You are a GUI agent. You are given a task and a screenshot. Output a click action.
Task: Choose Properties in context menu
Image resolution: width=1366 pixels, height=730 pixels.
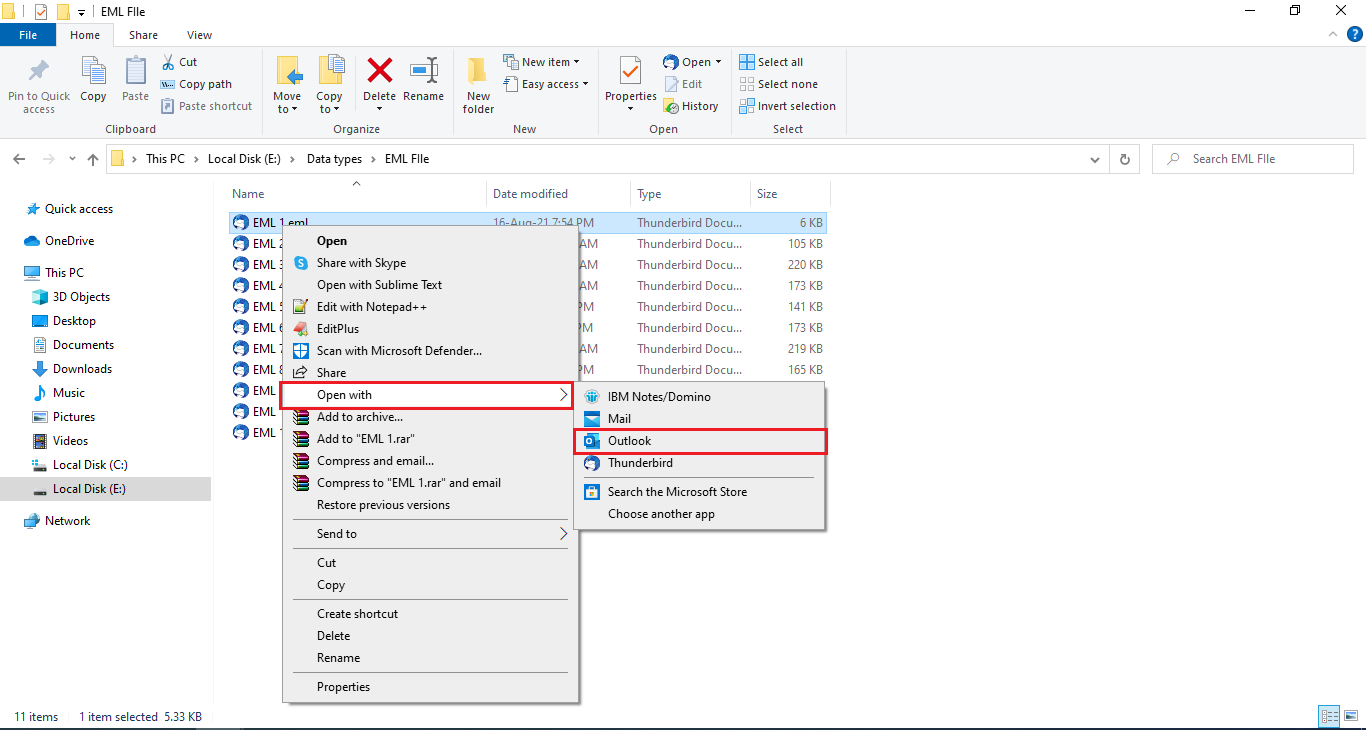[431, 687]
